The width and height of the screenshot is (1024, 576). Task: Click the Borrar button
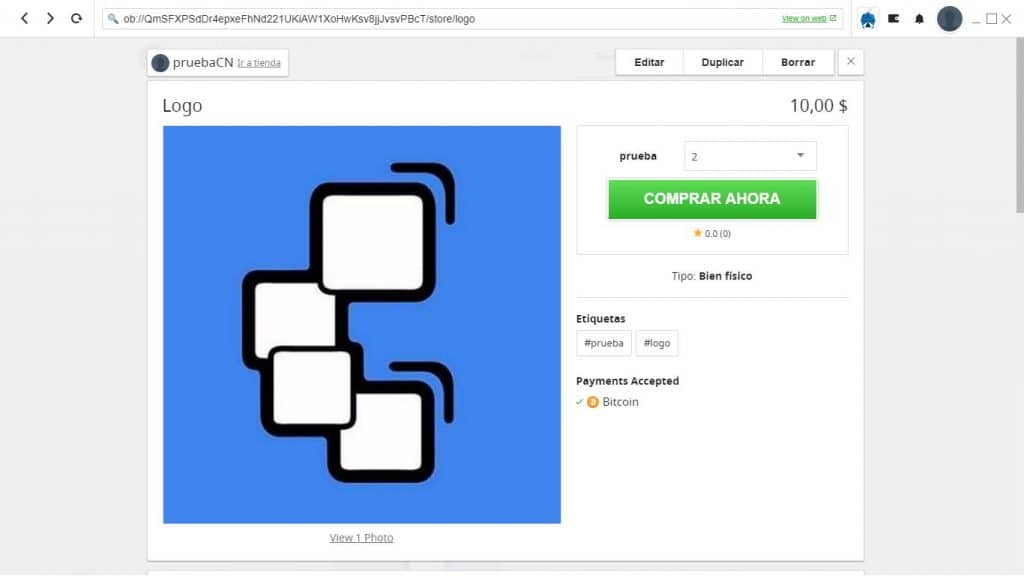[798, 62]
